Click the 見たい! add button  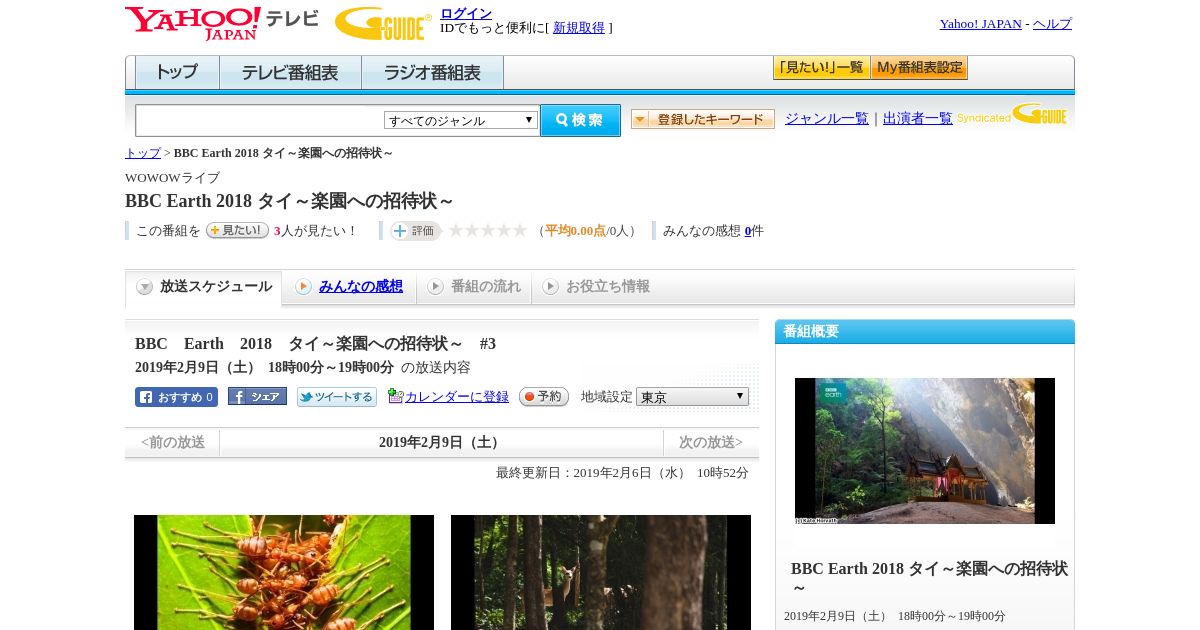coord(237,230)
